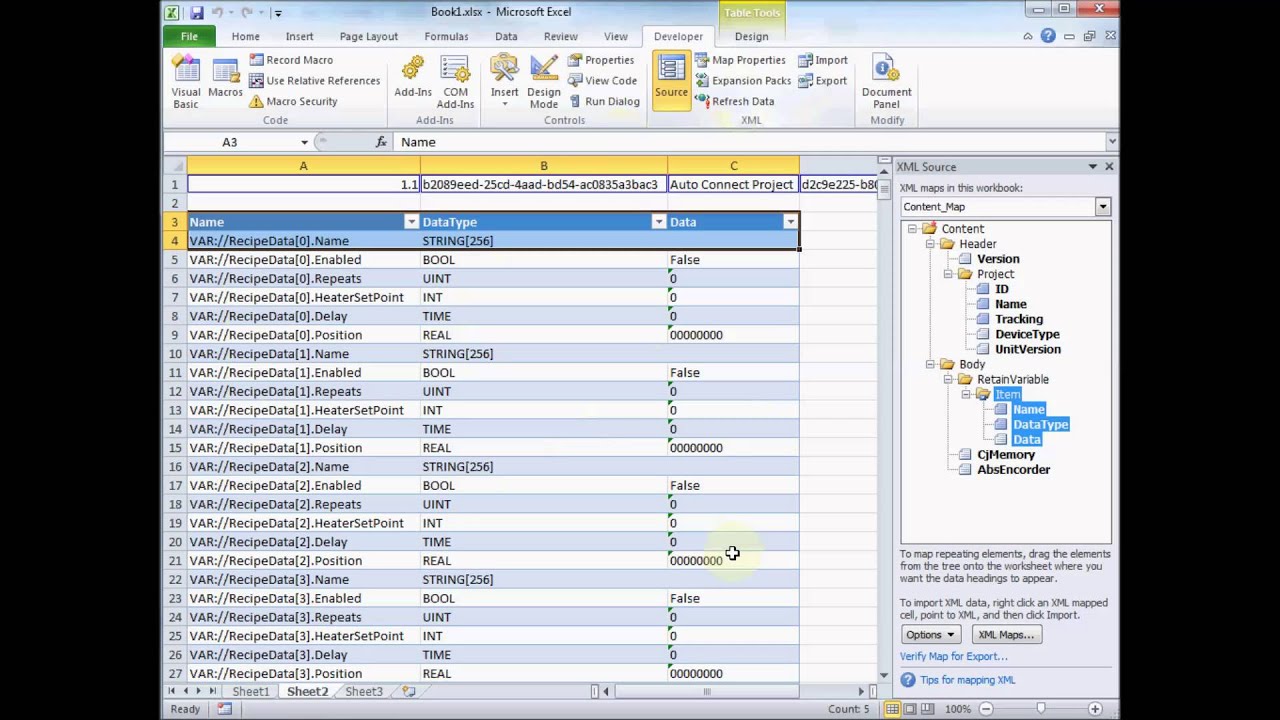1280x720 pixels.
Task: Switch to Sheet3 tab
Action: (x=364, y=692)
